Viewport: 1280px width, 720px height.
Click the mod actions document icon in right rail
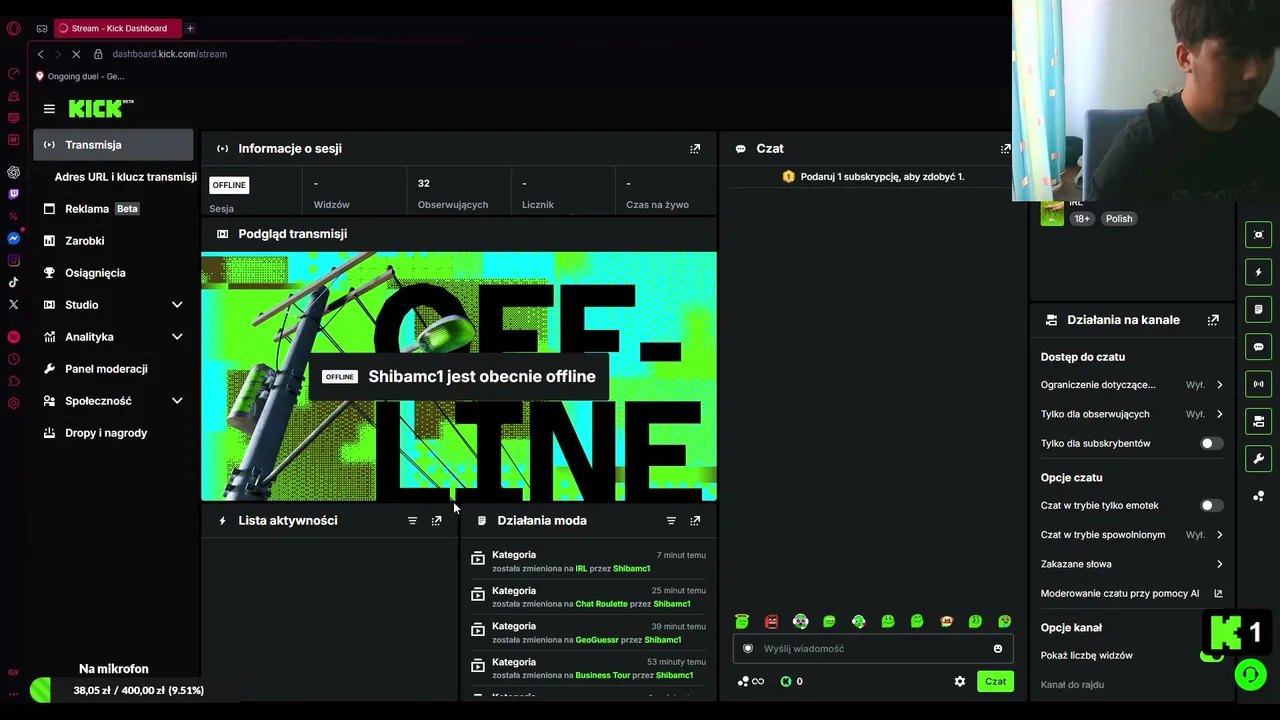(x=1259, y=310)
